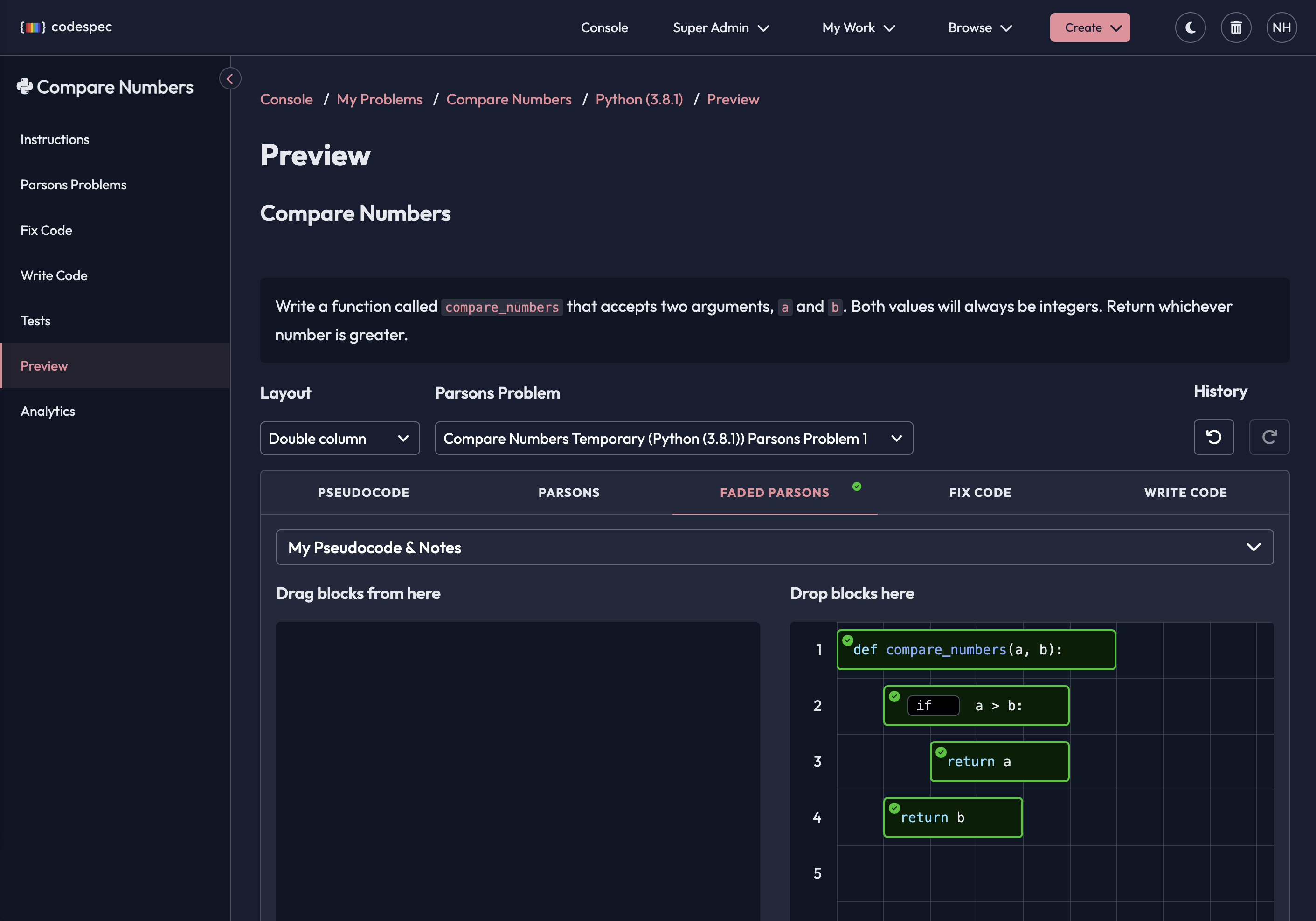The width and height of the screenshot is (1316, 921).
Task: Expand the Super Admin menu
Action: click(x=720, y=27)
